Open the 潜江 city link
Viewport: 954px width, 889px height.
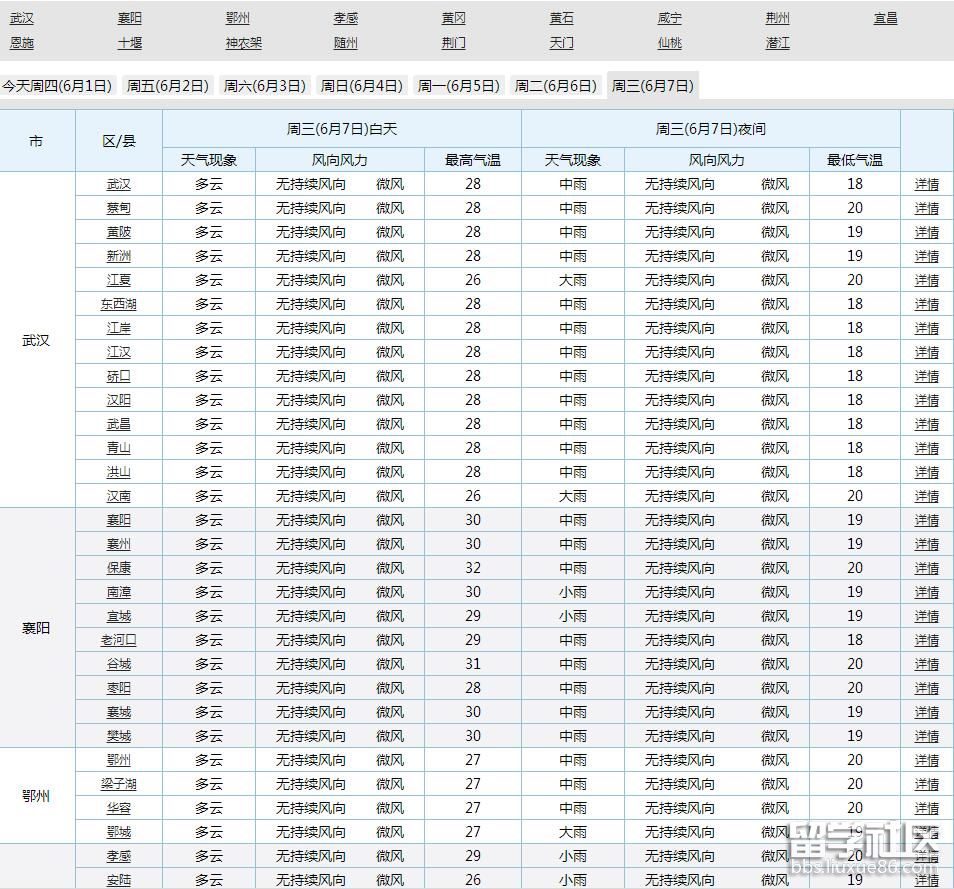[777, 43]
